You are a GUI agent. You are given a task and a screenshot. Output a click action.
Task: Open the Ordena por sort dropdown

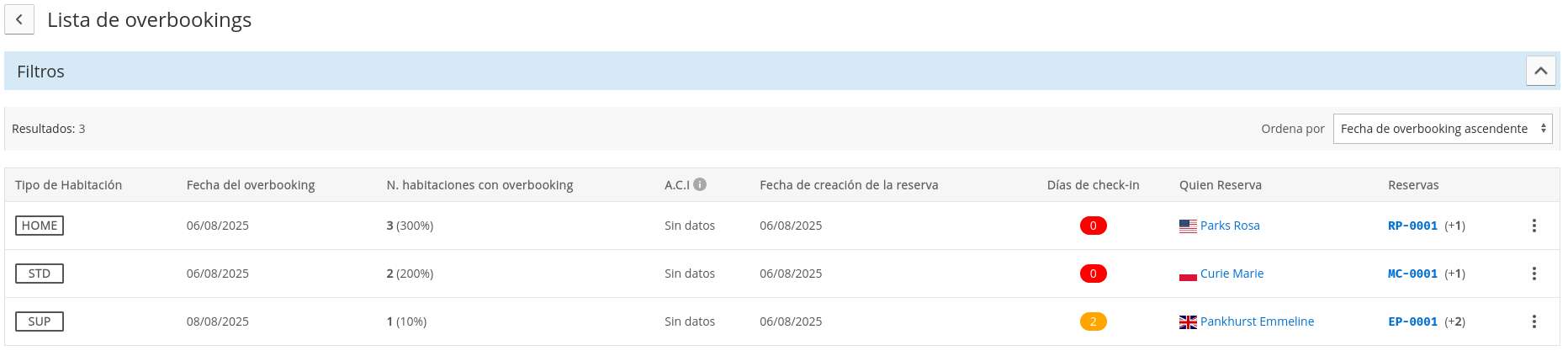tap(1442, 129)
